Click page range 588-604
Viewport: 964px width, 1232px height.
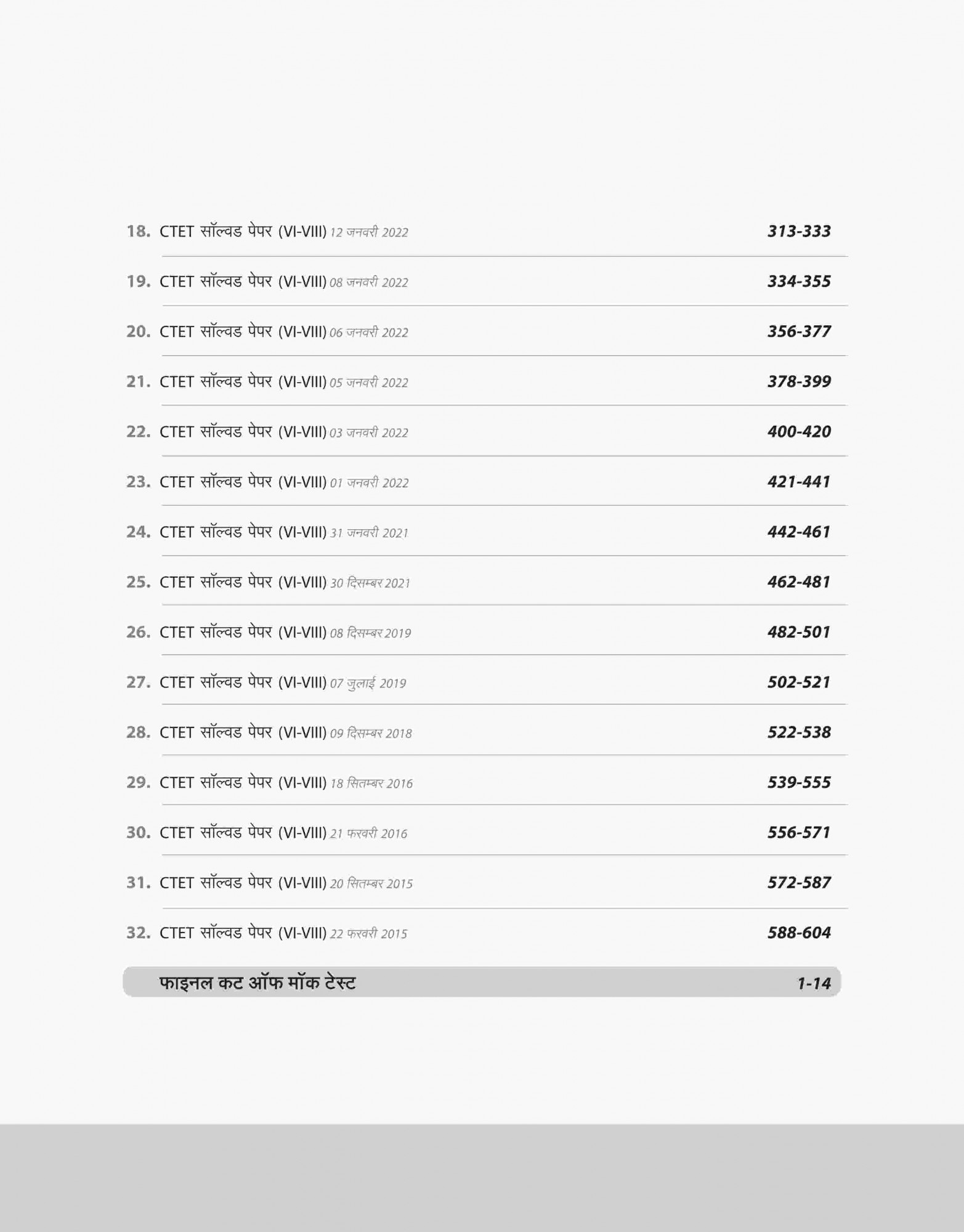click(799, 933)
